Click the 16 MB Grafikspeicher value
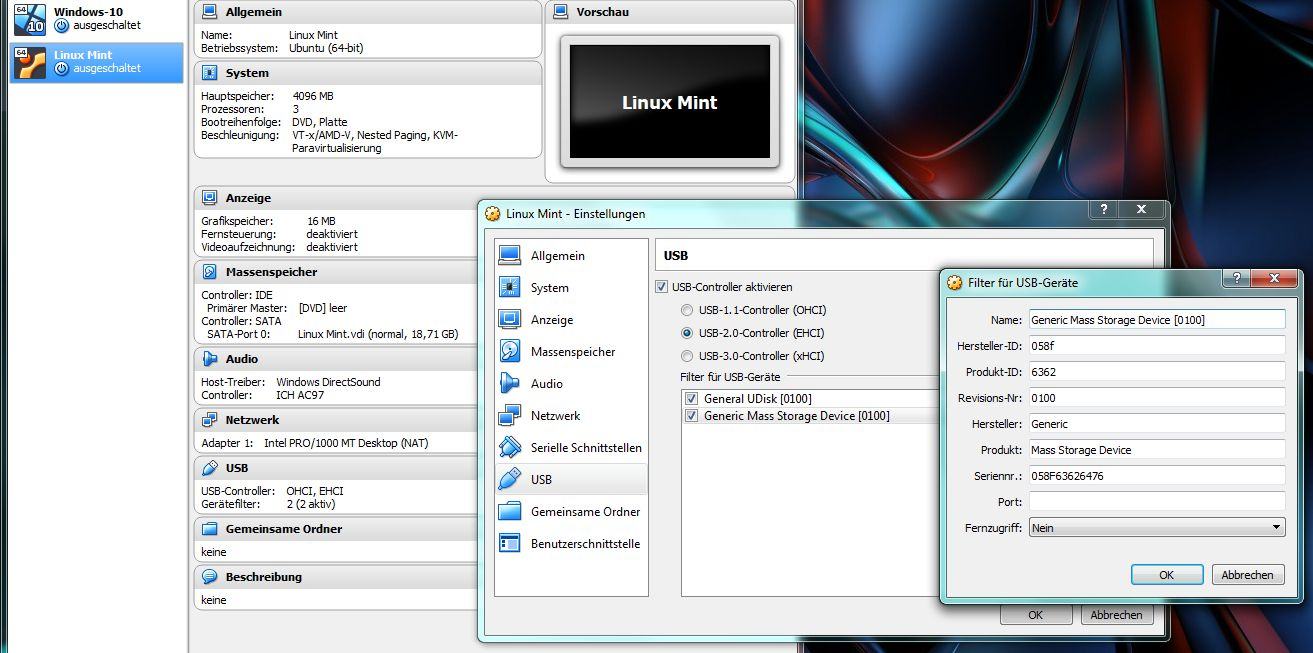 pyautogui.click(x=321, y=221)
